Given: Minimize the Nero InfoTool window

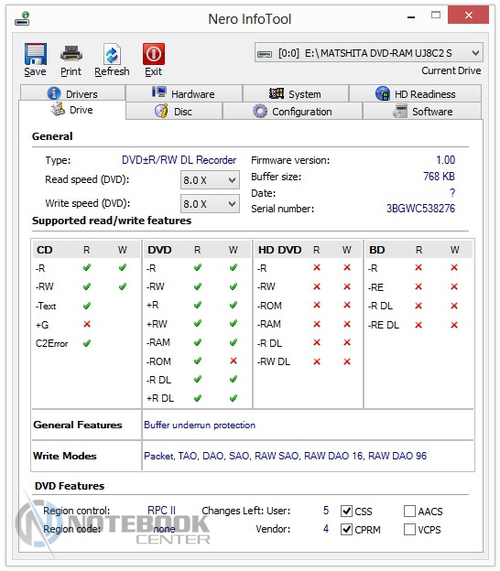Looking at the screenshot, I should (411, 17).
